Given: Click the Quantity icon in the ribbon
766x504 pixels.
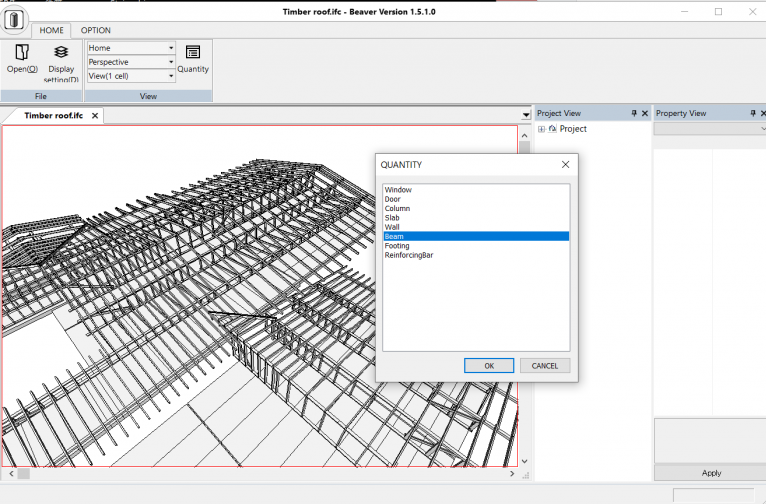Looking at the screenshot, I should (x=193, y=53).
